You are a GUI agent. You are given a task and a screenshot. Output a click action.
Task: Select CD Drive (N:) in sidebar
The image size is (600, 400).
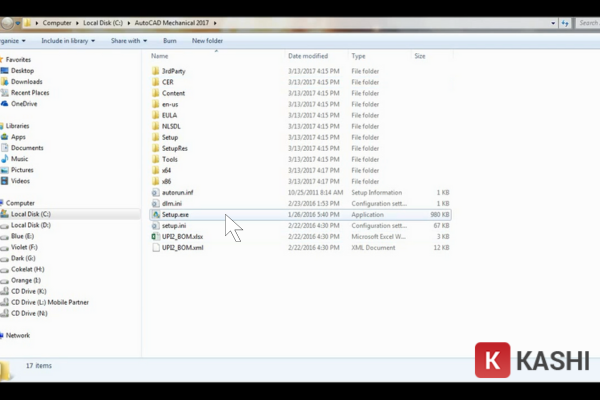(29, 313)
